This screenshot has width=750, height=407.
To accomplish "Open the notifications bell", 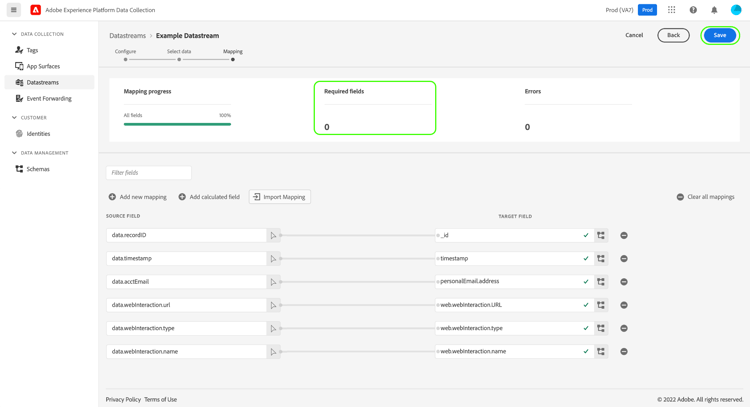I will 714,10.
